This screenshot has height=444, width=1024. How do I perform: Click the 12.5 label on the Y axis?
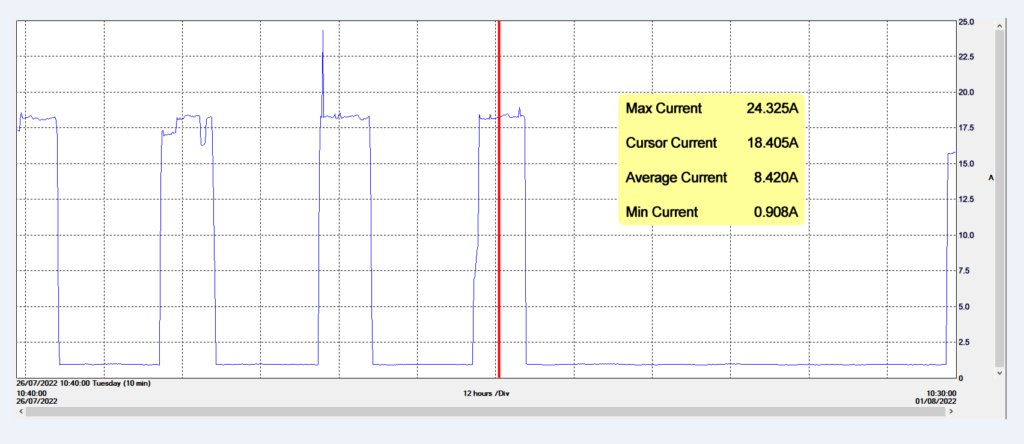click(966, 200)
